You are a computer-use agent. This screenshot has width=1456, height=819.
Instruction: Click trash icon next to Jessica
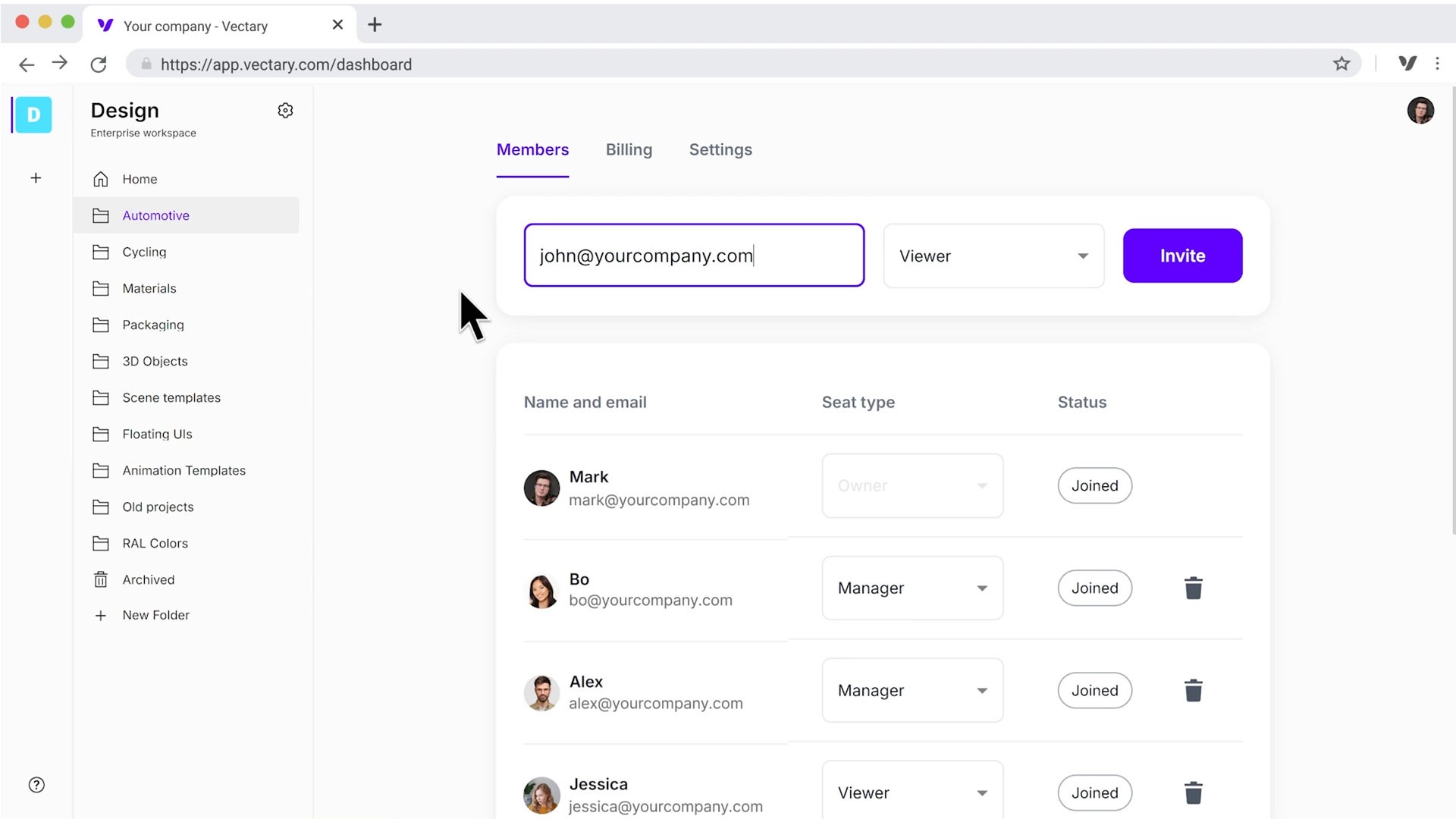tap(1193, 793)
